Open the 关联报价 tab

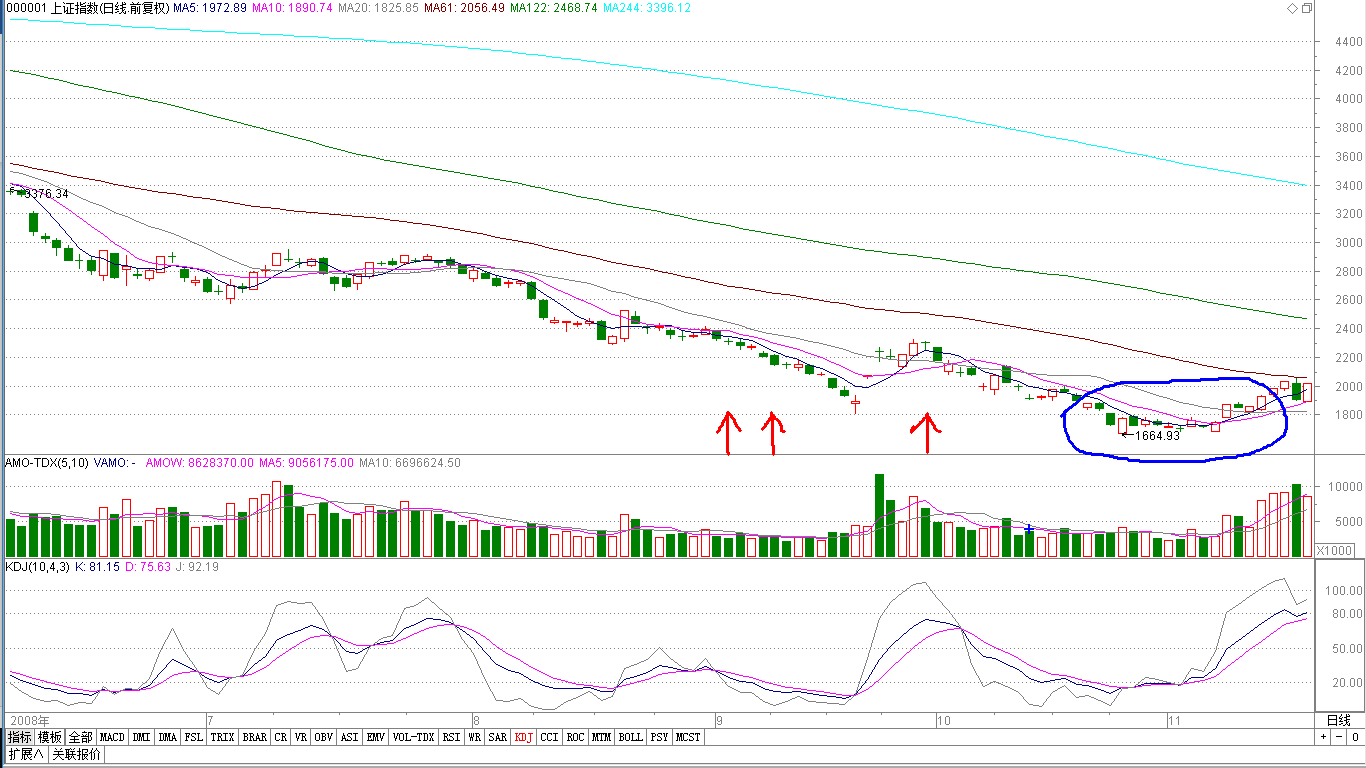coord(76,754)
